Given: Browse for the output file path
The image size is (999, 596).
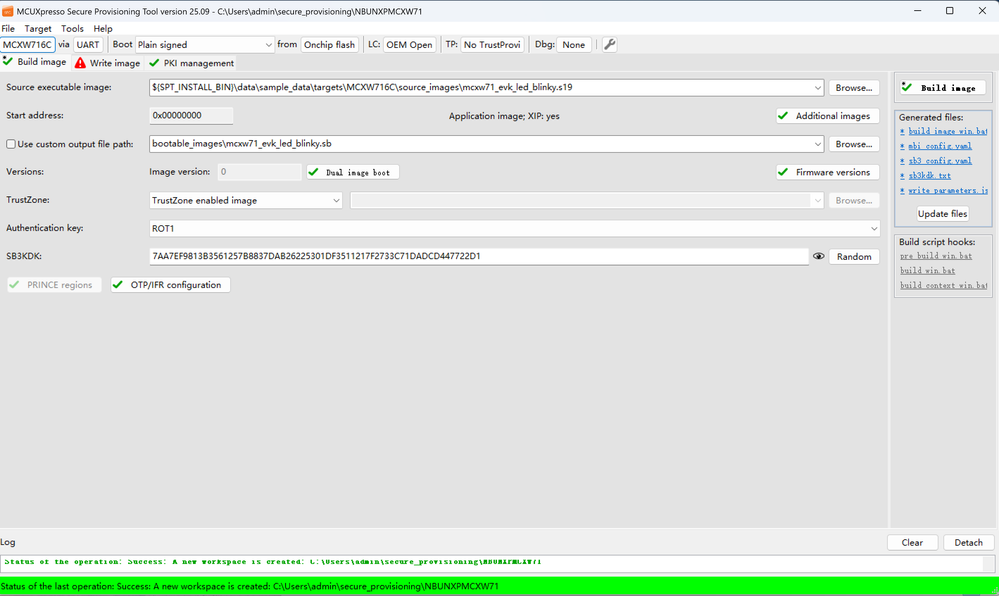Looking at the screenshot, I should (x=854, y=144).
